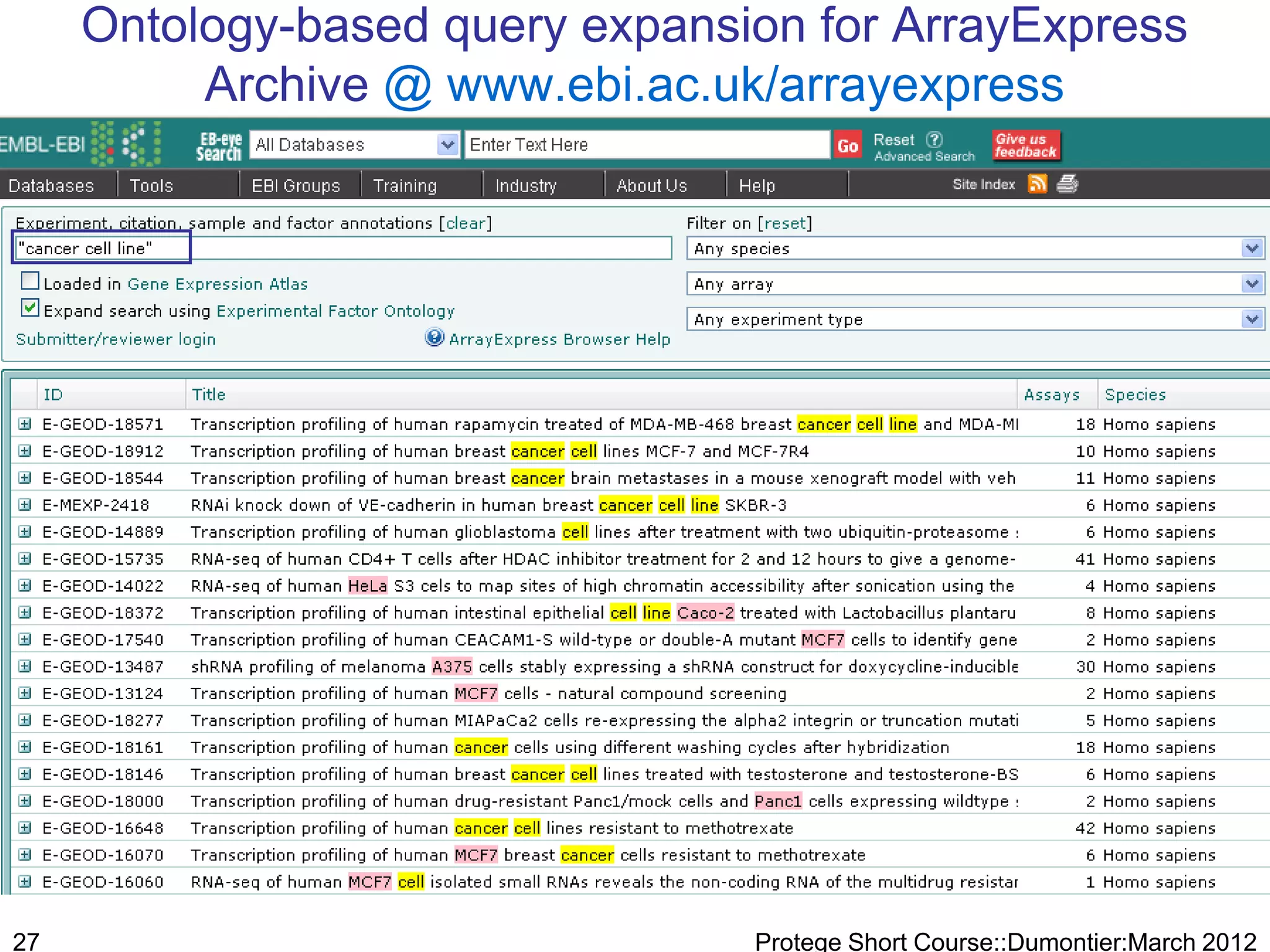
Task: Expand row E-GEOD-14889 with plus icon
Action: (25, 532)
